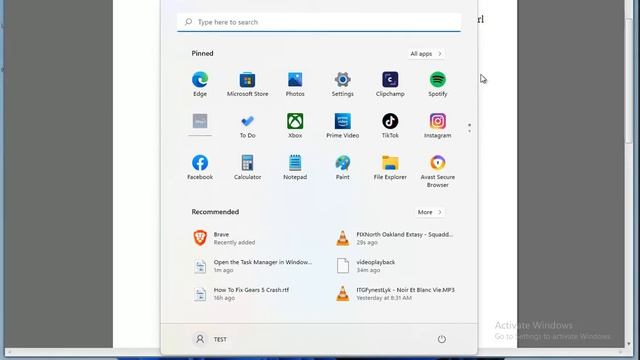Image resolution: width=640 pixels, height=360 pixels.
Task: Open Notepad from pinned apps
Action: 295,168
